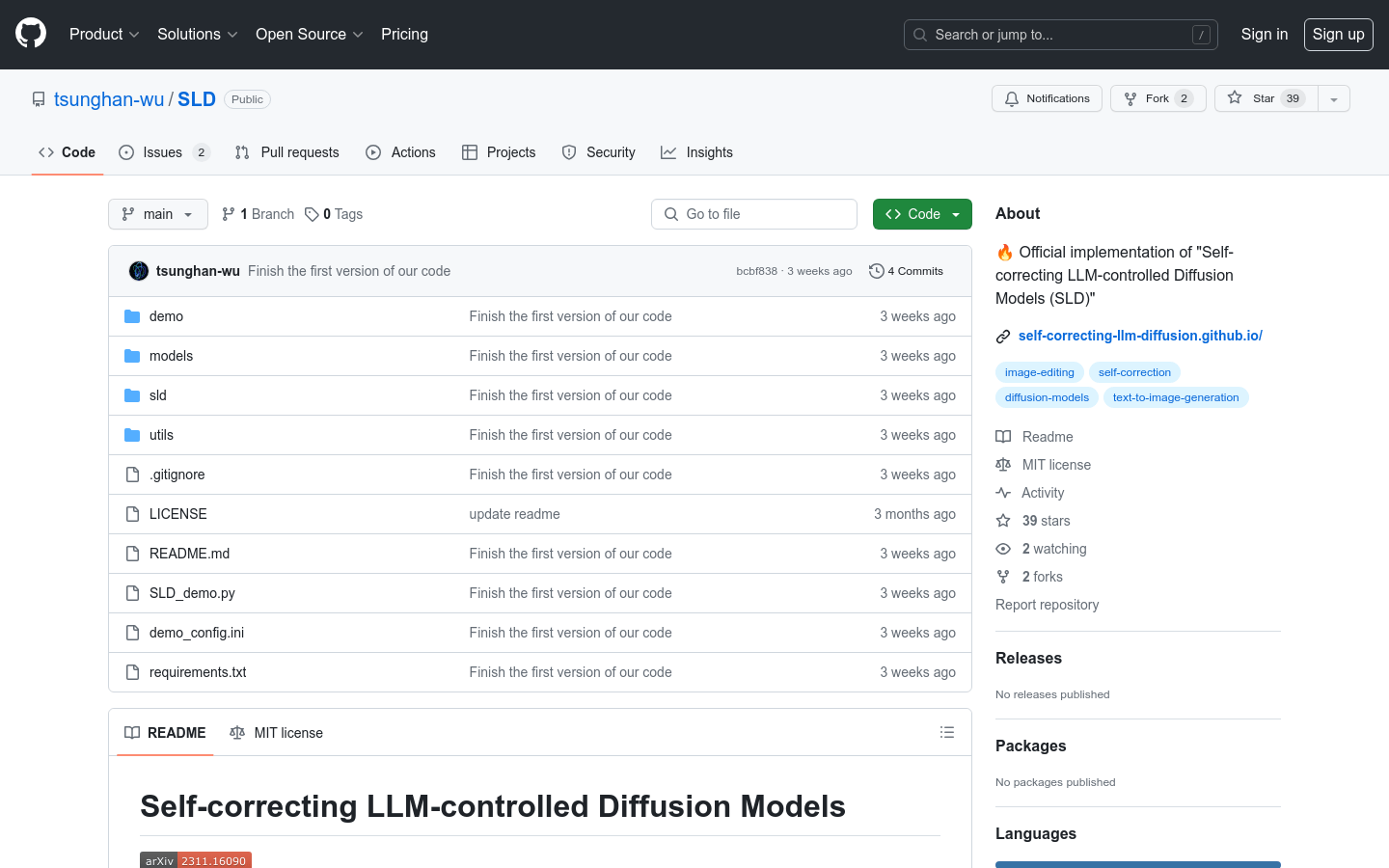The width and height of the screenshot is (1389, 868).
Task: Click the 2 watching eye toggle
Action: (x=1003, y=549)
